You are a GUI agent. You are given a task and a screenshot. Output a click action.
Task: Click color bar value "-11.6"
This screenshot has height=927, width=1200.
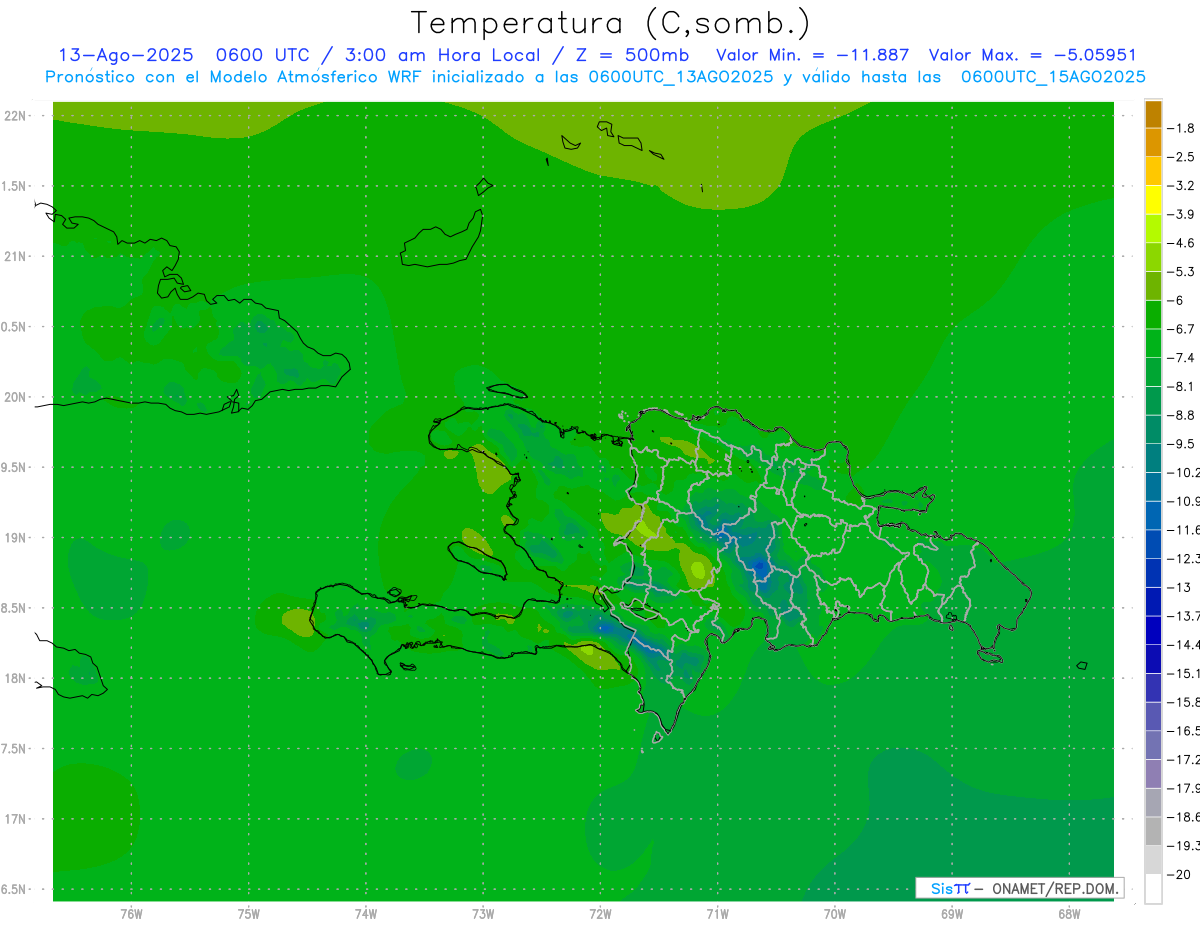pos(1184,530)
